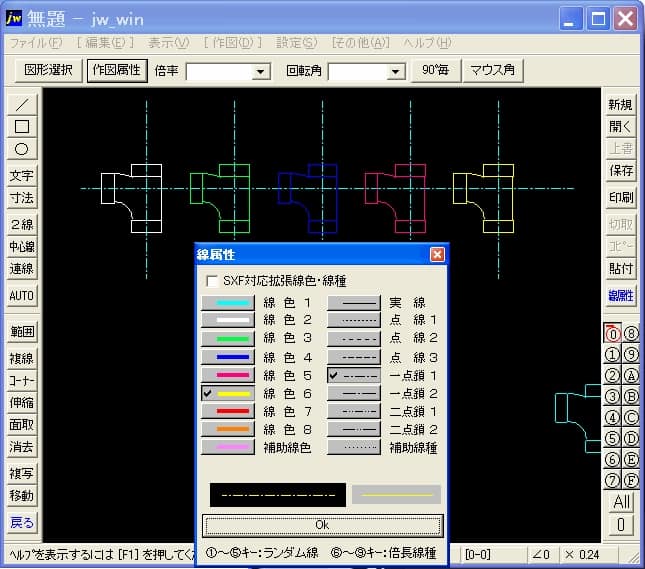Viewport: 645px width, 569px height.
Task: Select layer A circle button
Action: (631, 375)
